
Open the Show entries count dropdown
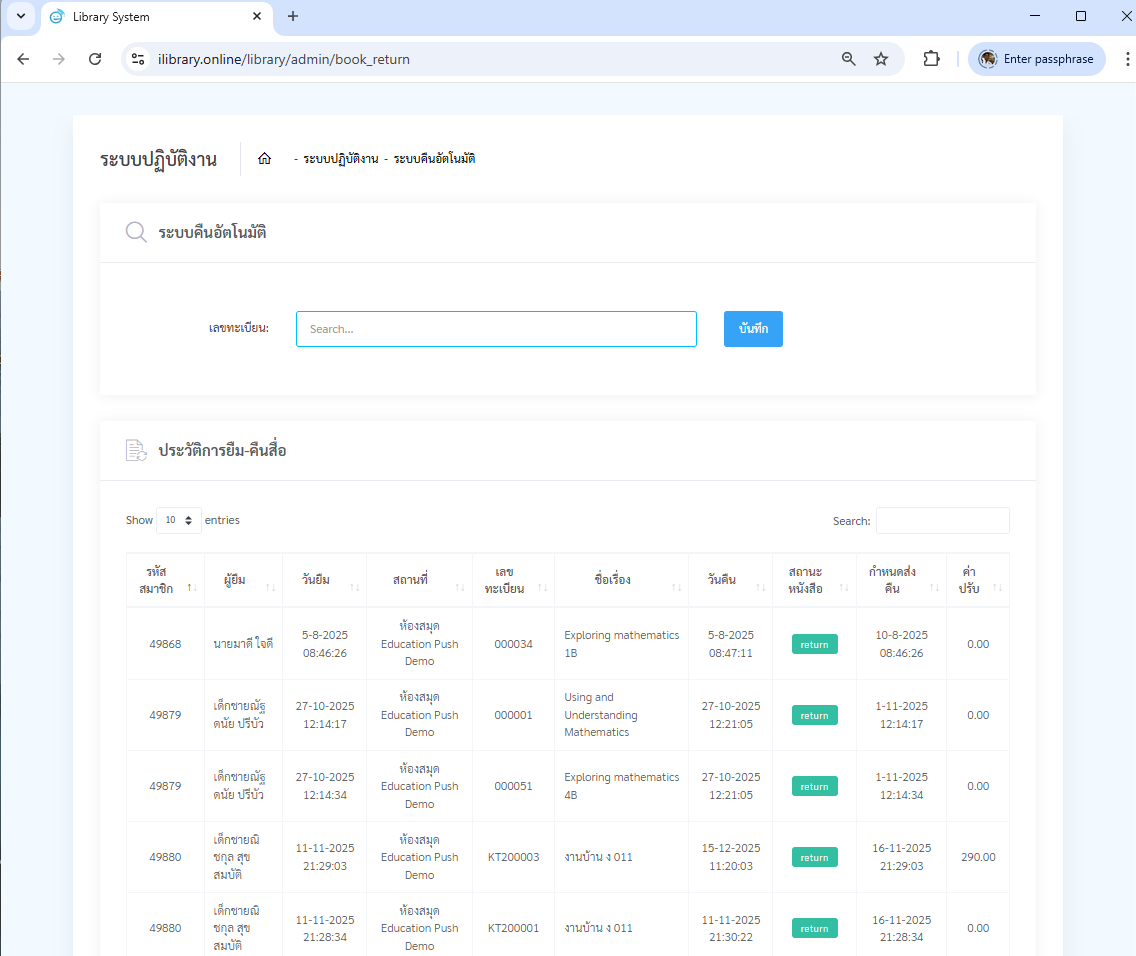(178, 521)
